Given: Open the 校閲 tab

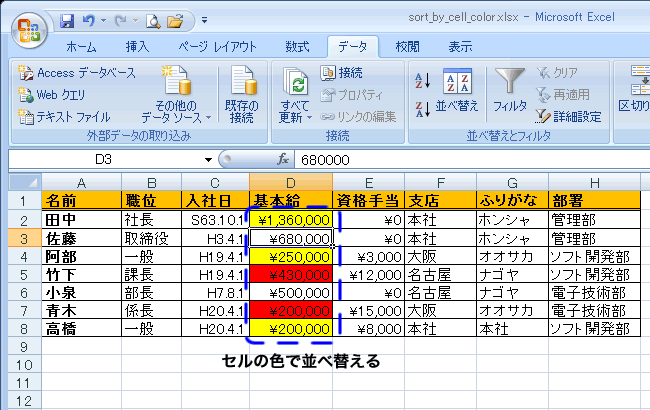Looking at the screenshot, I should coord(407,47).
